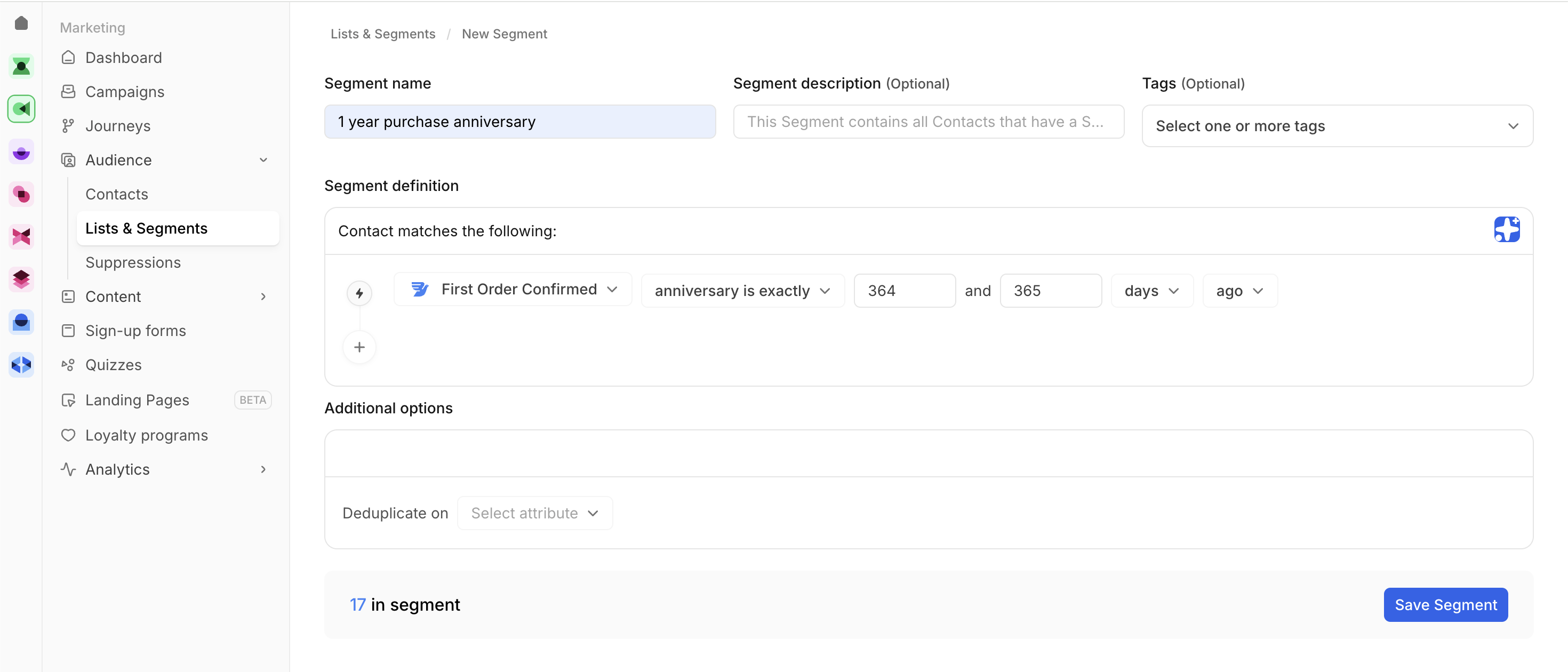Add a new condition with plus button
The image size is (1568, 672).
tap(359, 347)
